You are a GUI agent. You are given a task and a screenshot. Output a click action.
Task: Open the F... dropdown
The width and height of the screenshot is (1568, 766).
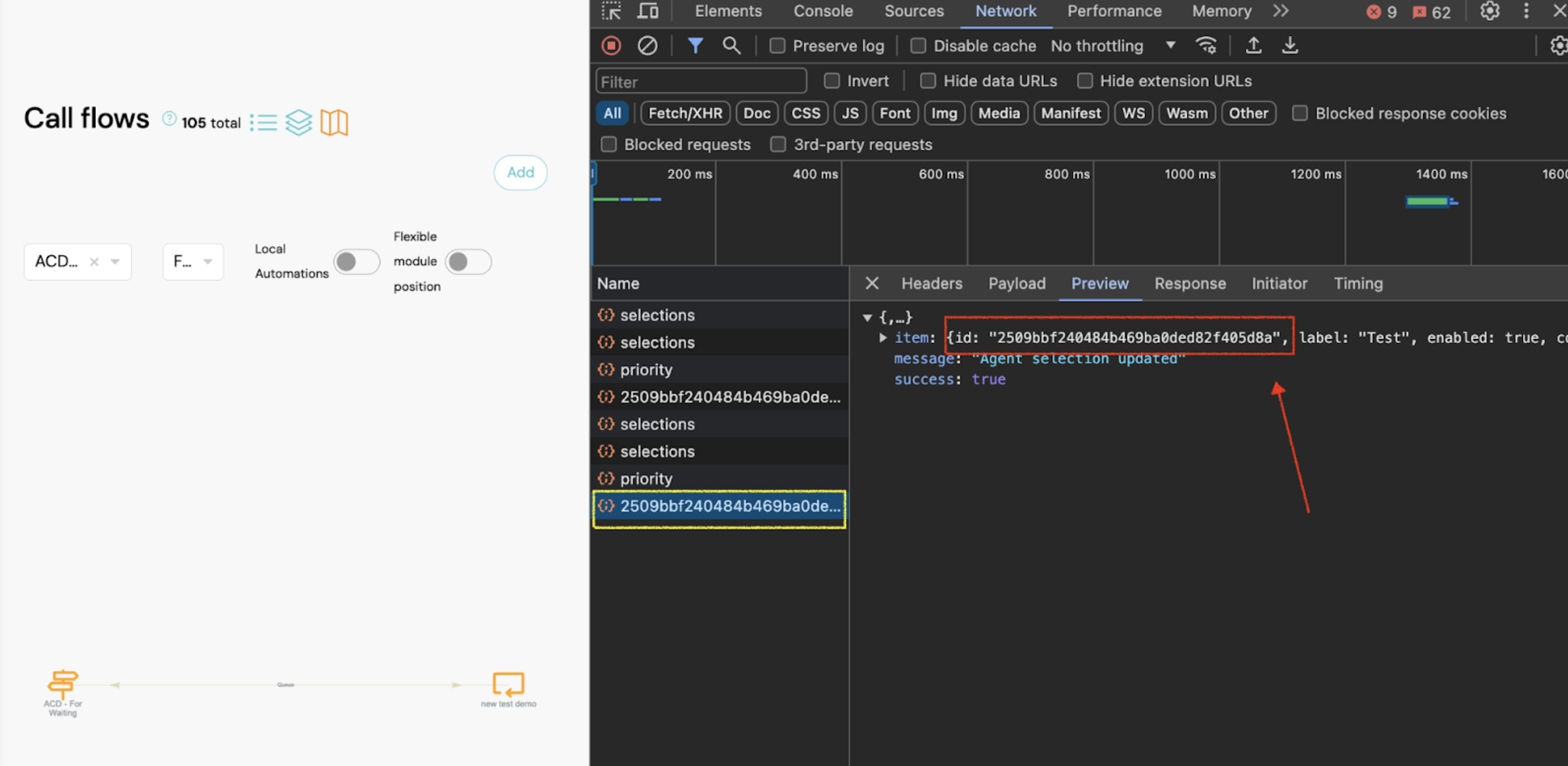coord(193,262)
